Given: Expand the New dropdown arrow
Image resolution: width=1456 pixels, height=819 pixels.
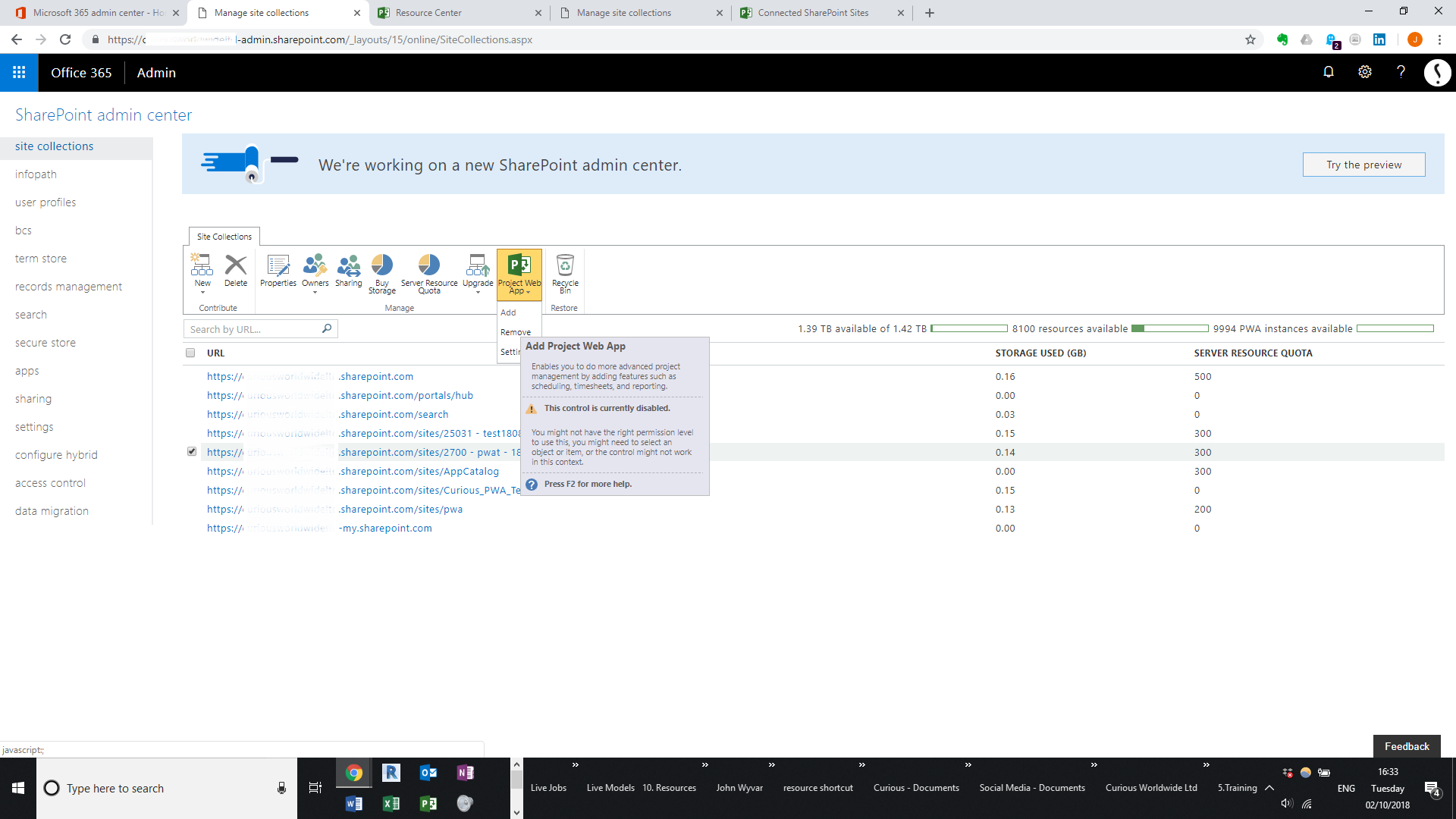Looking at the screenshot, I should pyautogui.click(x=202, y=292).
